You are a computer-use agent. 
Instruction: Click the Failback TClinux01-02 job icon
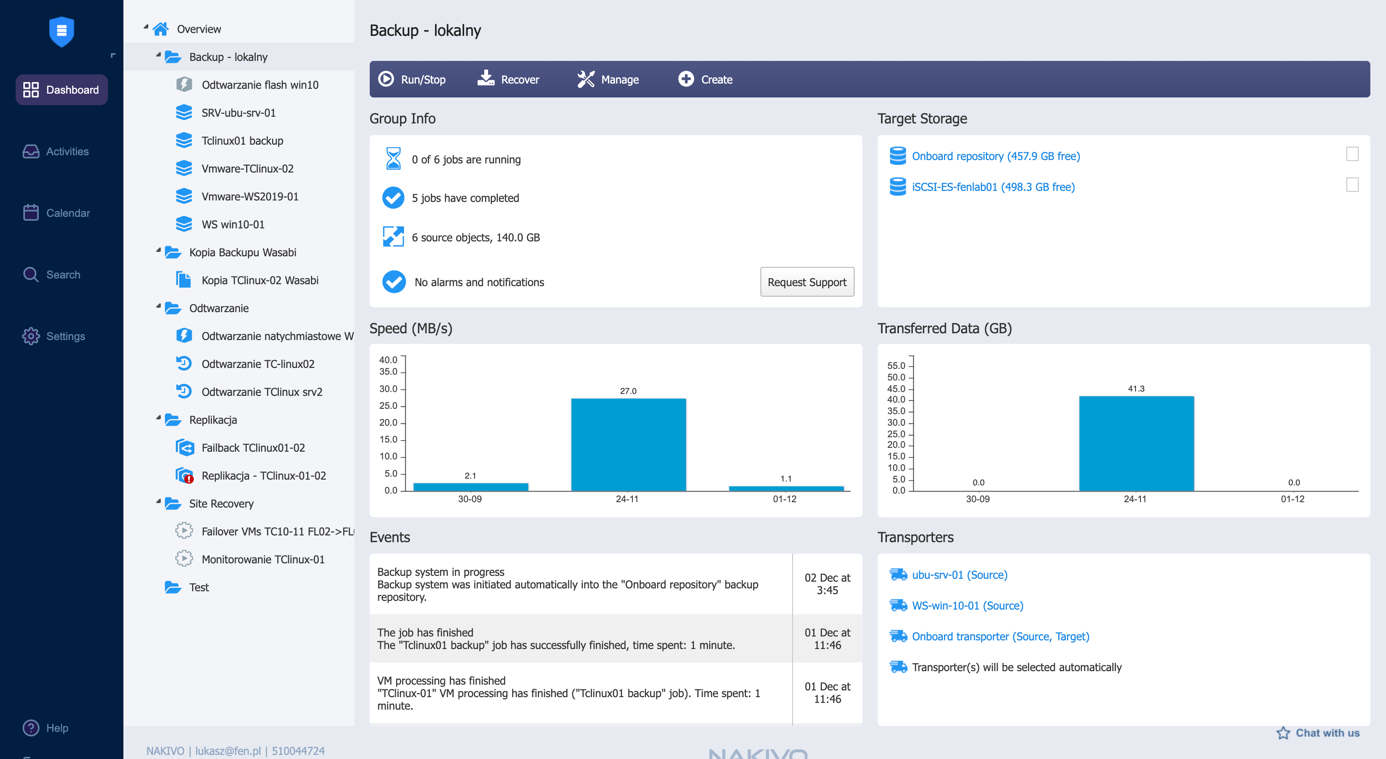pos(184,448)
